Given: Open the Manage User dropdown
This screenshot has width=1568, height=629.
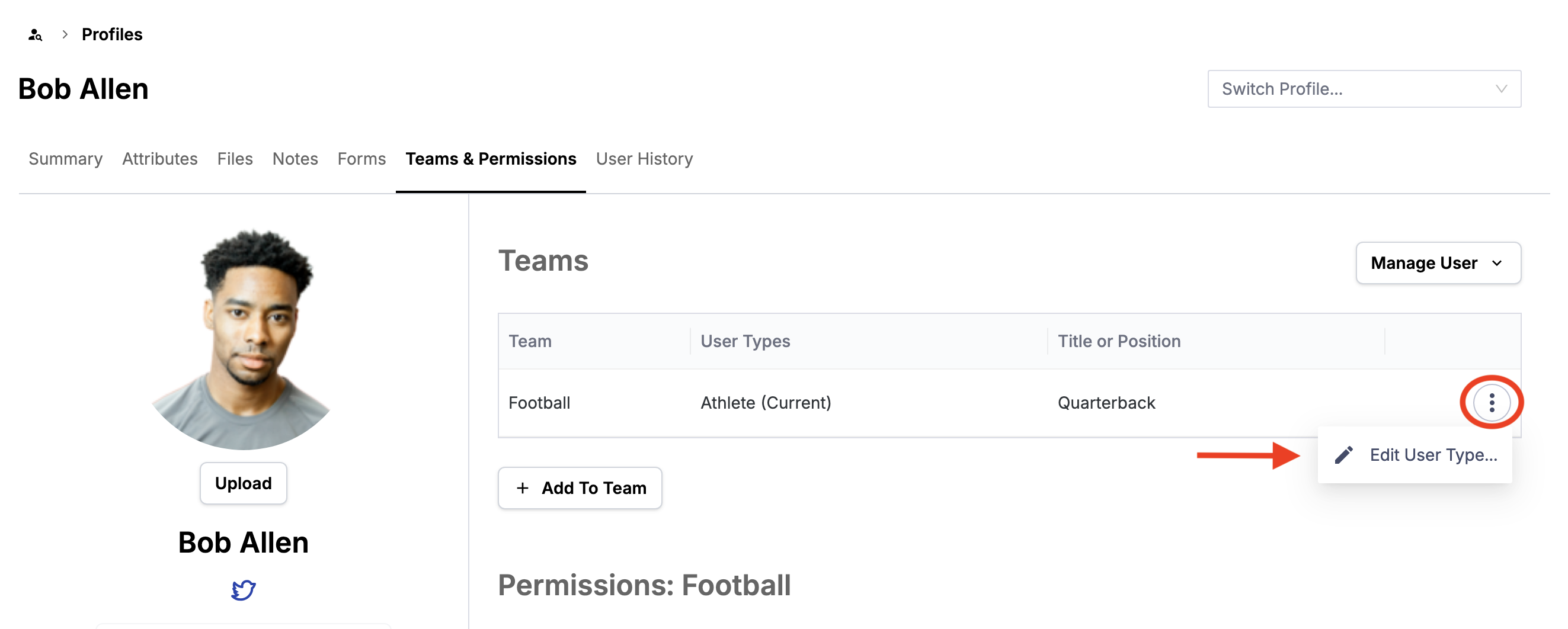Looking at the screenshot, I should pos(1438,263).
